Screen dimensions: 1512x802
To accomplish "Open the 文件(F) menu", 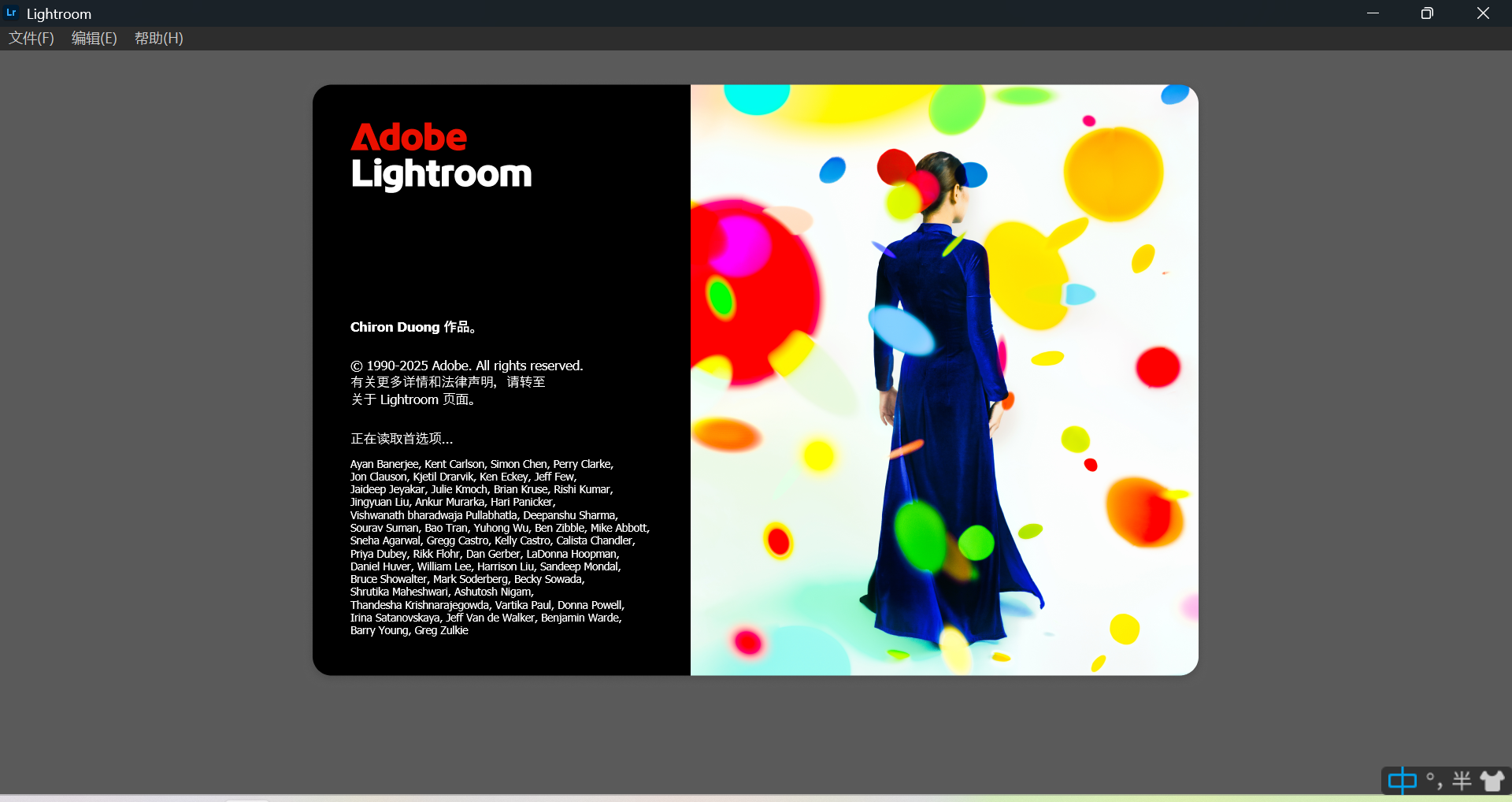I will [x=31, y=39].
